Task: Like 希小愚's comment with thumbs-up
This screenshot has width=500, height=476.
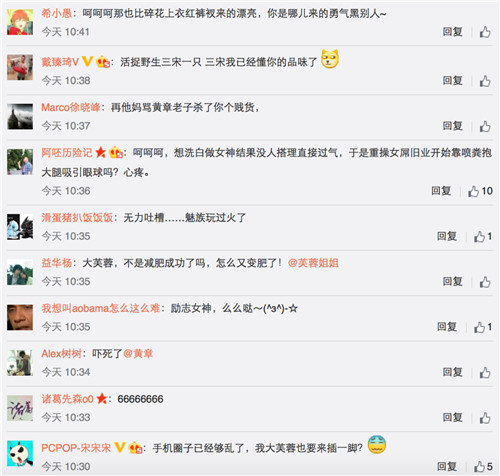Action: pos(485,32)
